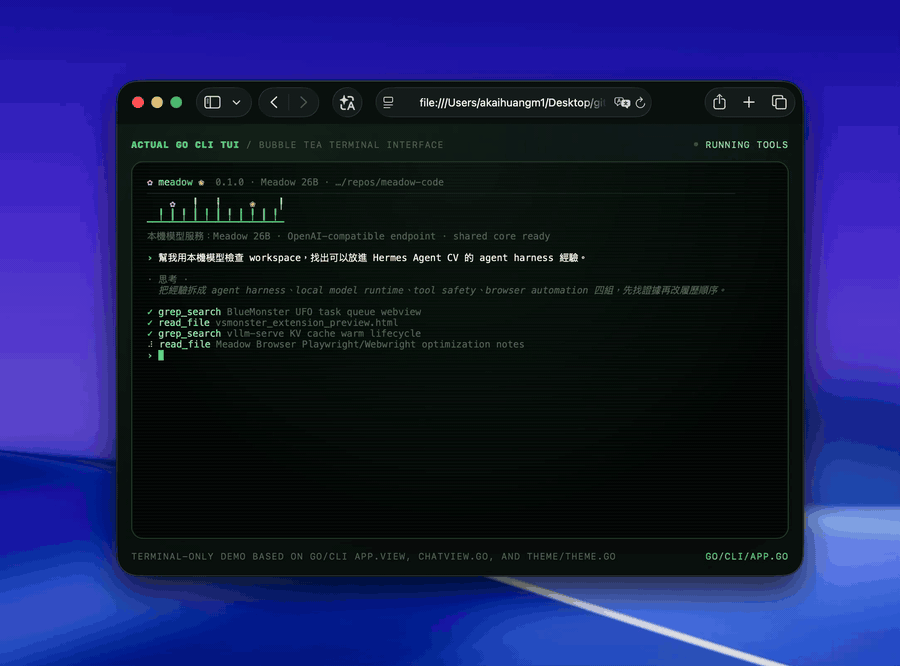
Task: Click the italic thinking line about agent harness
Action: [x=441, y=290]
